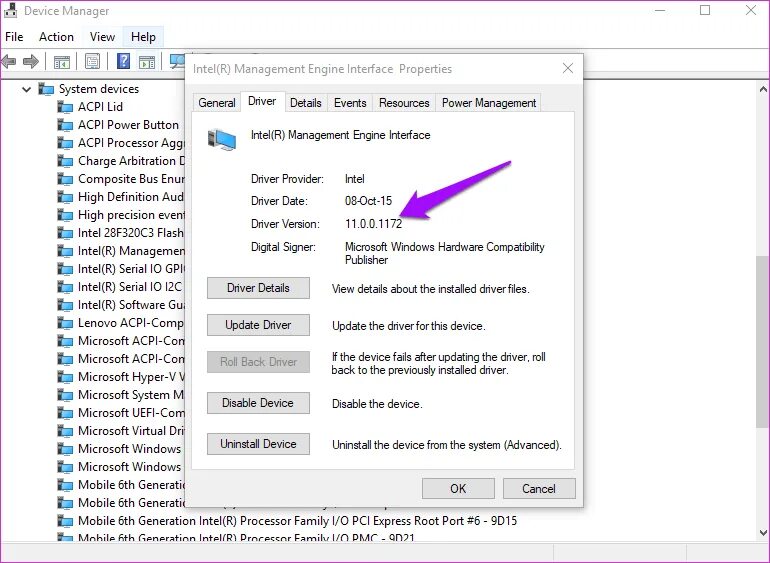This screenshot has width=770, height=563.
Task: Open the Action menu
Action: 56,37
